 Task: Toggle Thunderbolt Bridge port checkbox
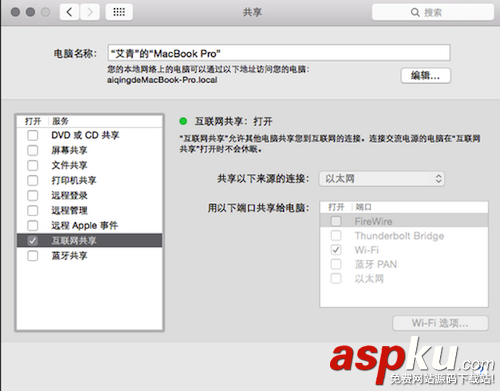click(336, 236)
